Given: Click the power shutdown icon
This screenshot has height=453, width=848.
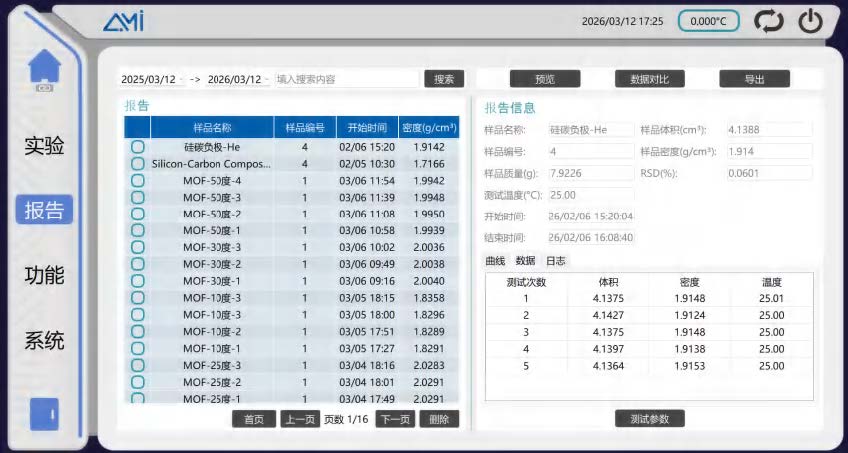Looking at the screenshot, I should (811, 22).
